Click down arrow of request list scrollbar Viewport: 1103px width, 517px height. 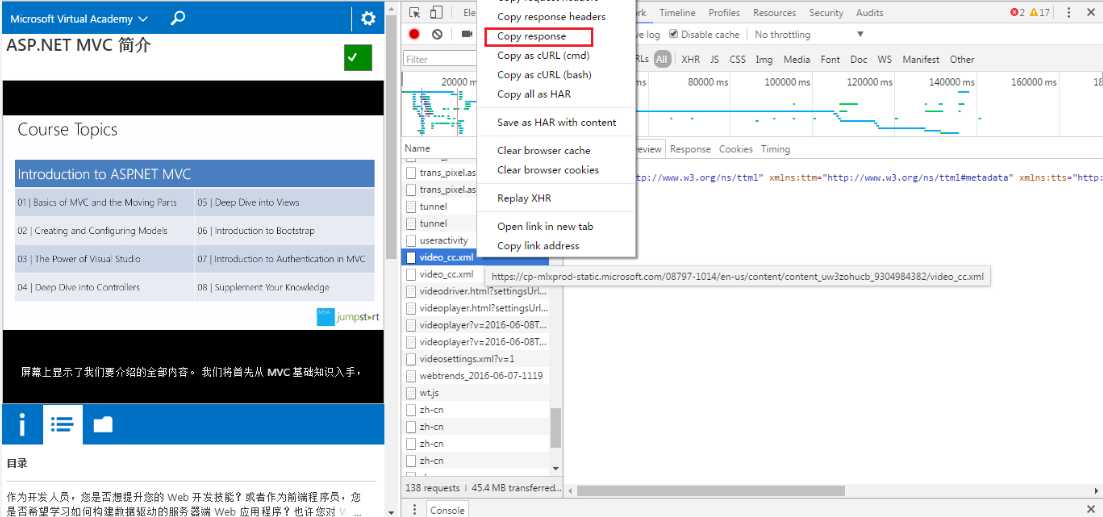click(x=556, y=468)
